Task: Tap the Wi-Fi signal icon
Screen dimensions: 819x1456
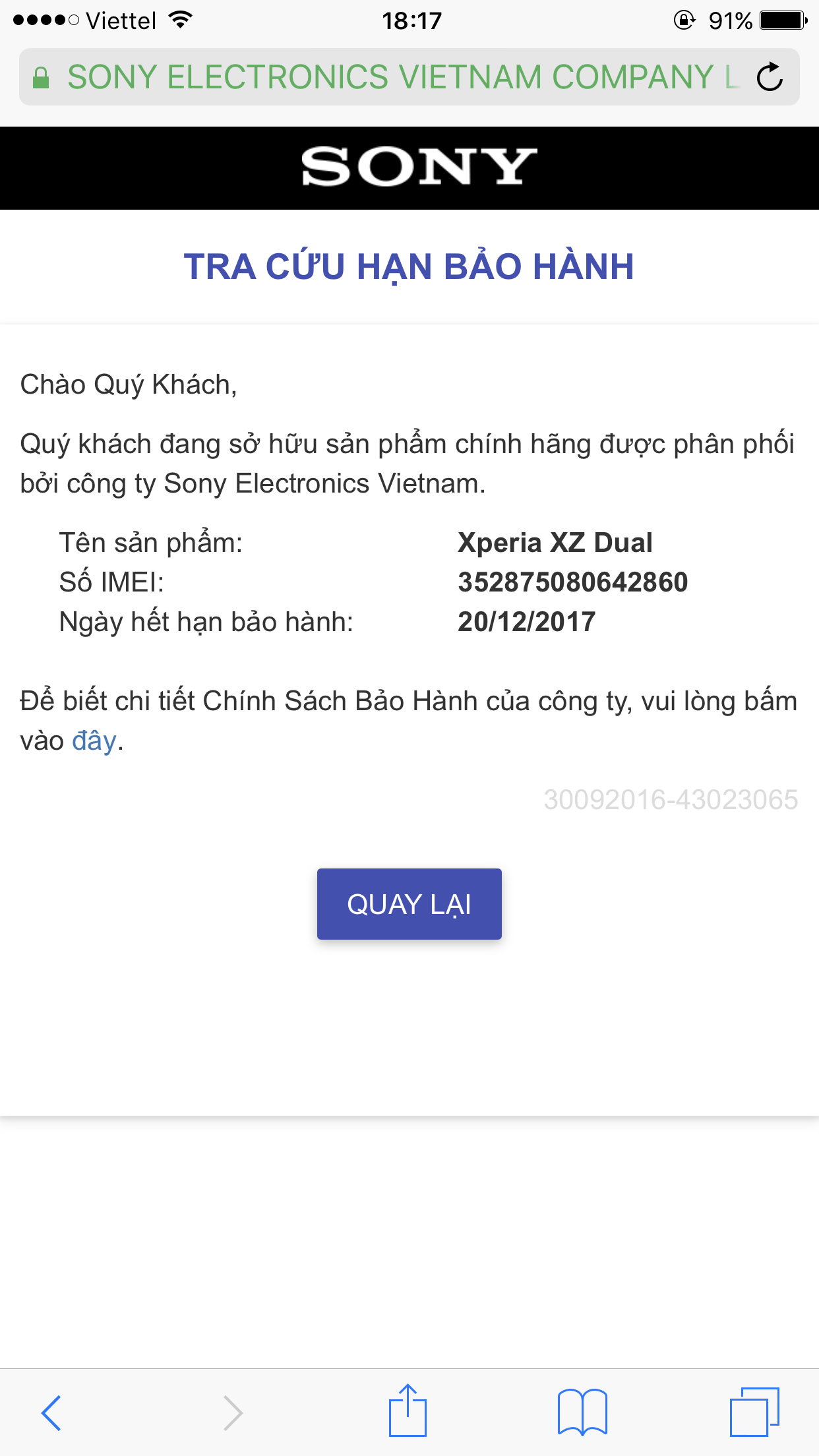Action: point(179,20)
